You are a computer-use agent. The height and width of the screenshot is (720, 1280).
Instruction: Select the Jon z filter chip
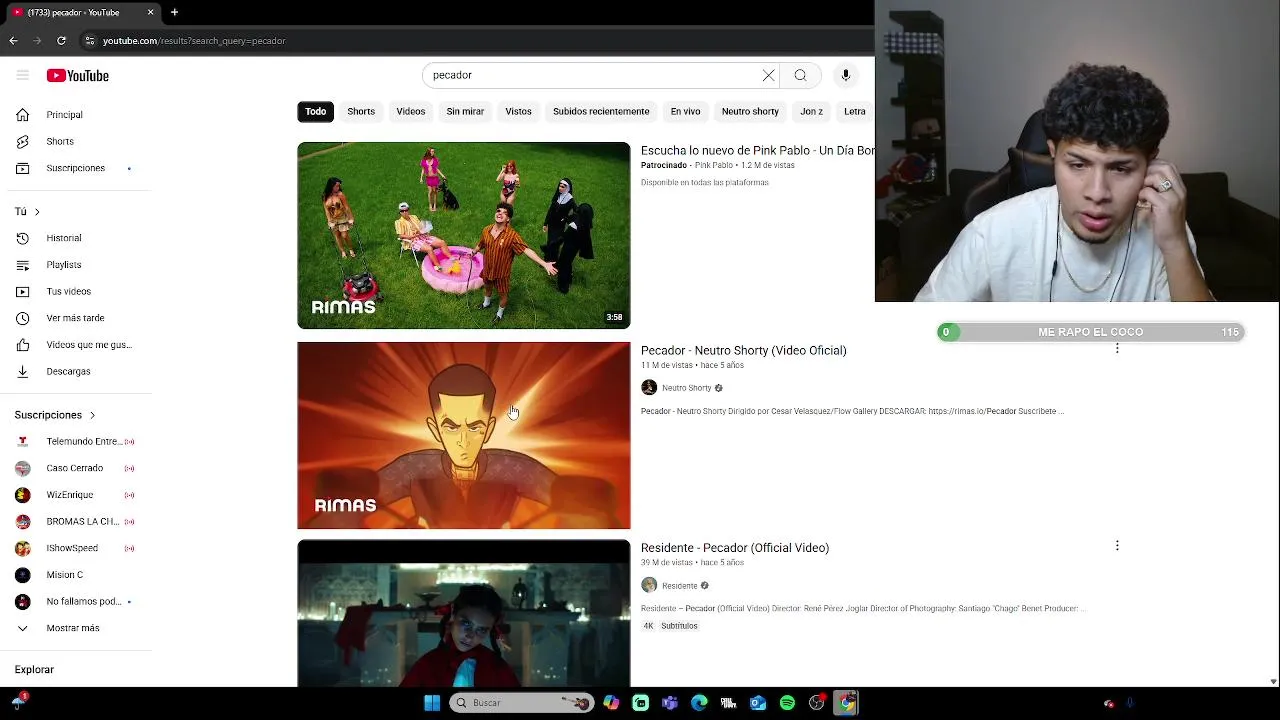(811, 111)
